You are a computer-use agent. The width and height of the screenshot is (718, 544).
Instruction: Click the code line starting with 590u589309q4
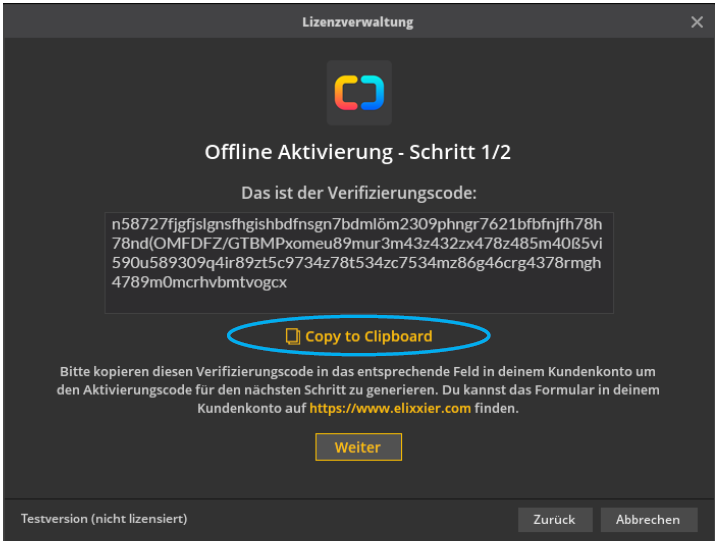(x=356, y=263)
